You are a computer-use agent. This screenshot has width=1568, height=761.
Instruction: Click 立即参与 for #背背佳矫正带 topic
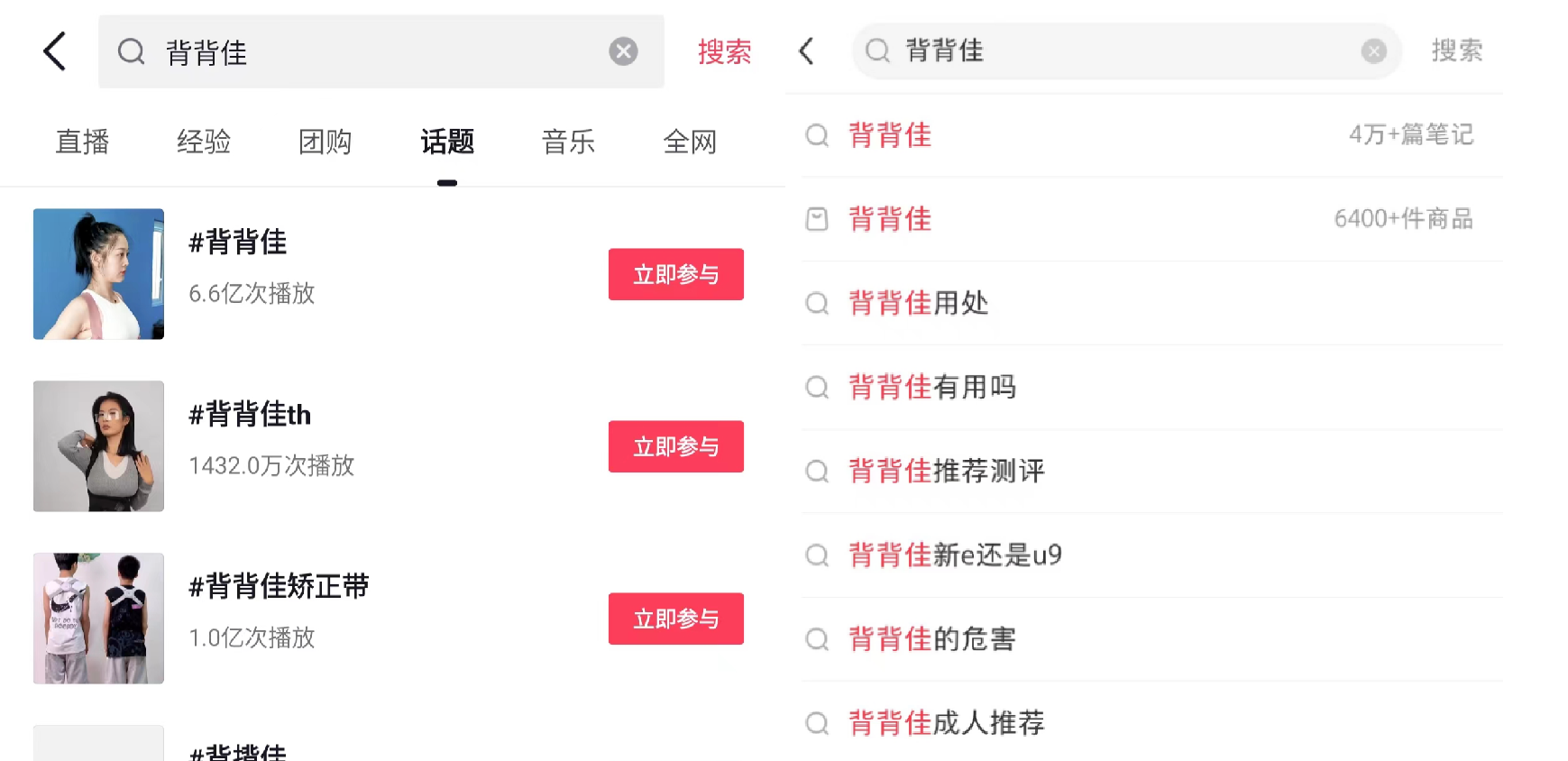675,619
